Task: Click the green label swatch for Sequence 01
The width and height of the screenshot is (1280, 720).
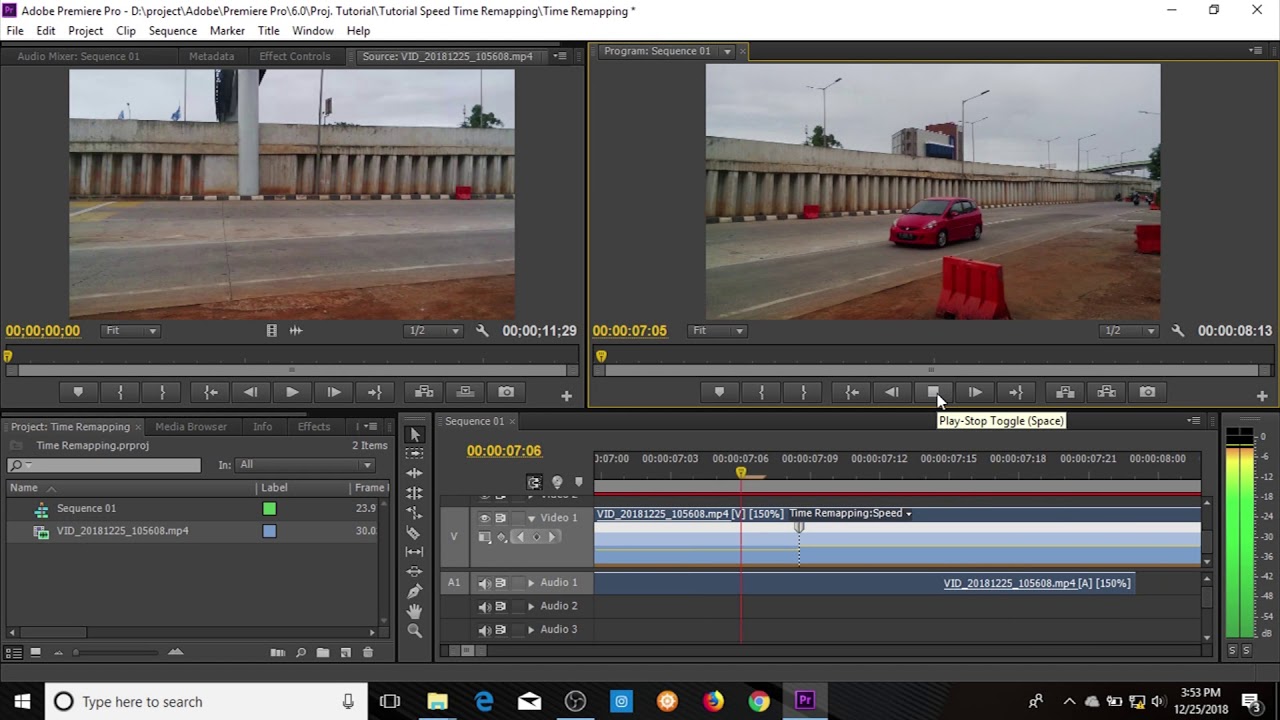Action: click(269, 509)
